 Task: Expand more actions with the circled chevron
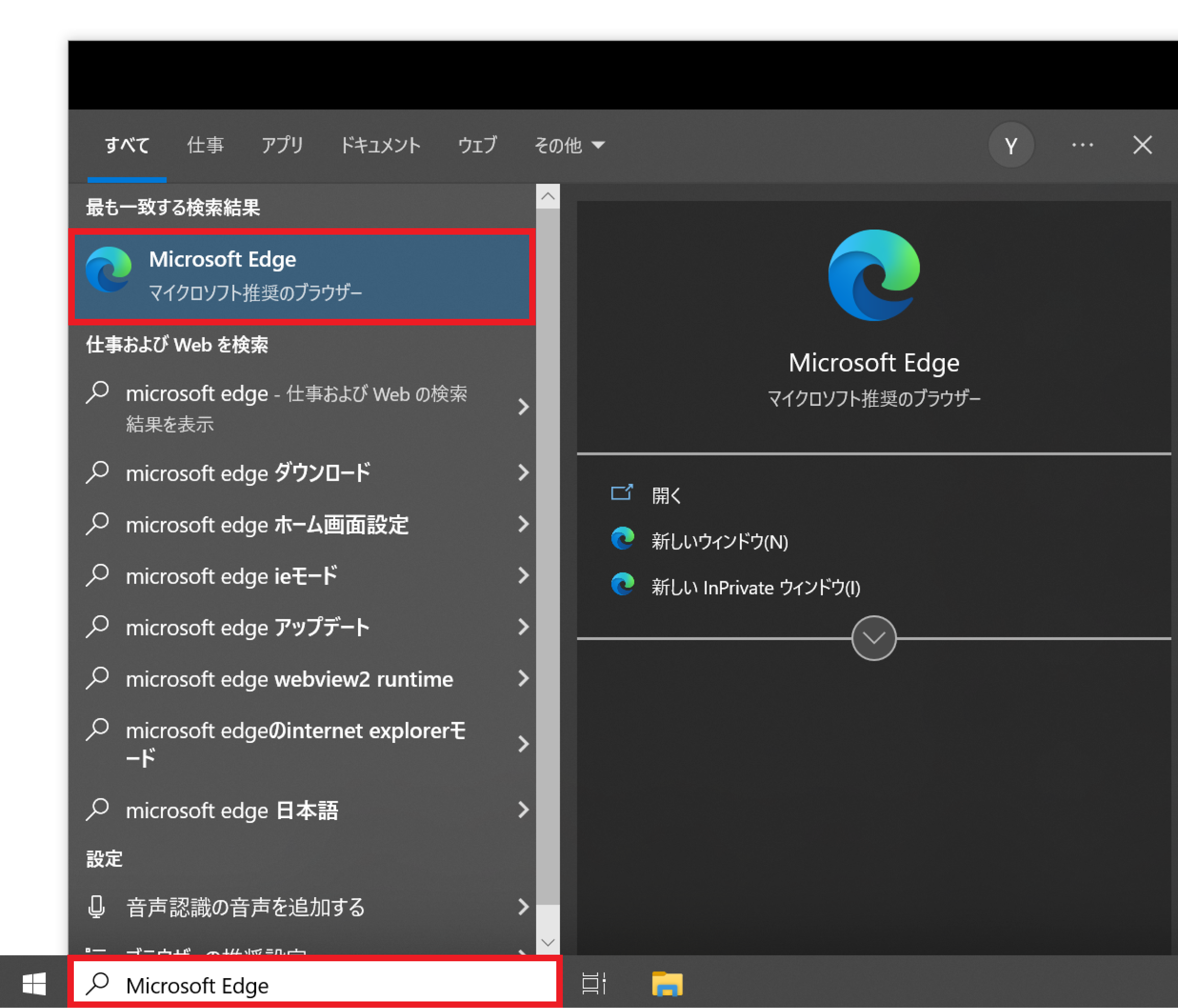(873, 638)
